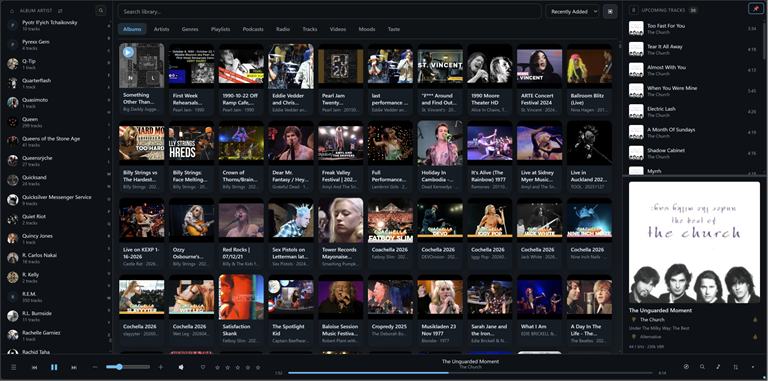Open the ALBUM ARTIST grouping selector
The width and height of the screenshot is (768, 381).
tap(37, 10)
